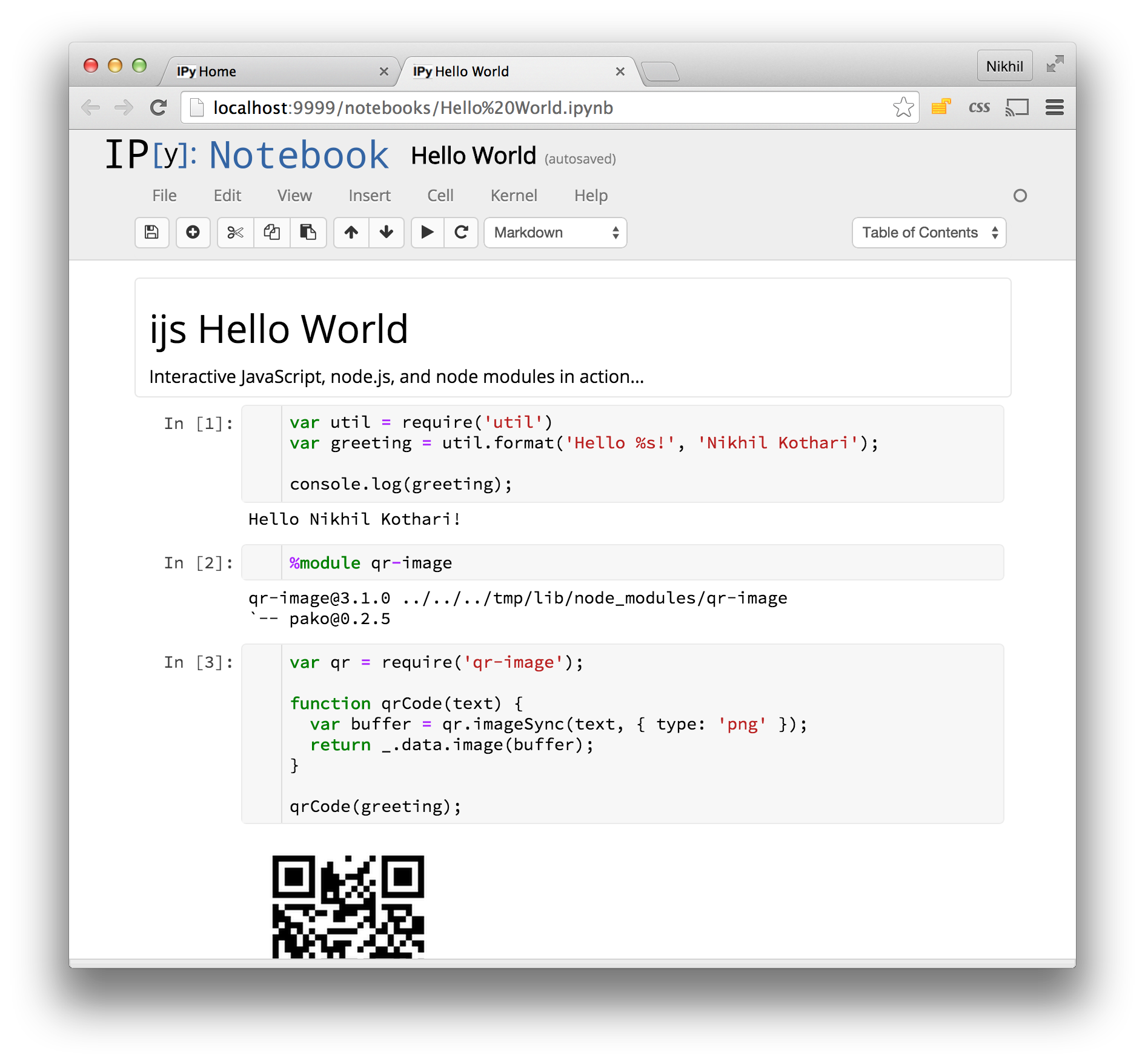The image size is (1145, 1064).
Task: Open the cell type Markdown dropdown
Action: [556, 233]
